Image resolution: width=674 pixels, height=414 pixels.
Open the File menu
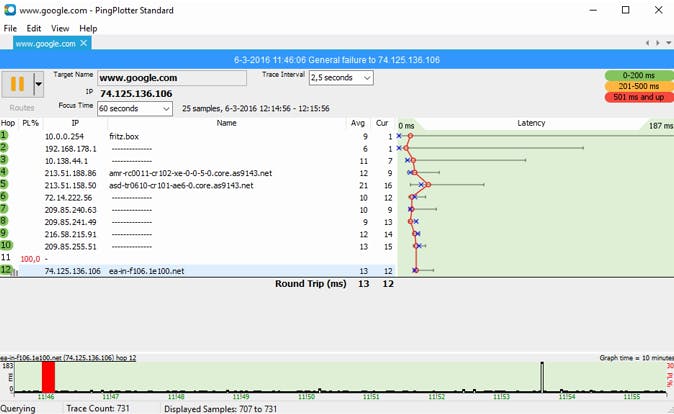10,28
